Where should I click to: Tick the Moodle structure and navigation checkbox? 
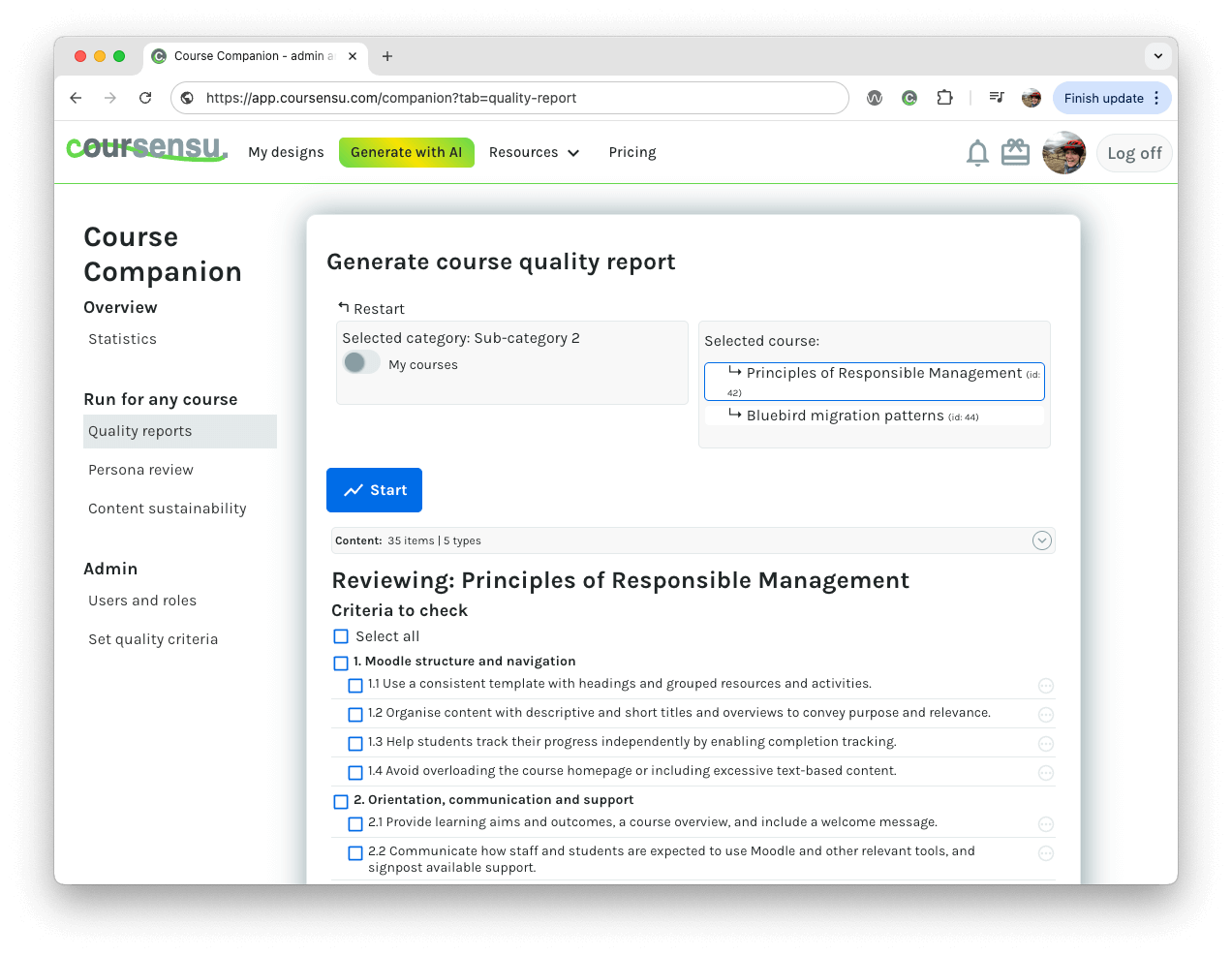[x=341, y=663]
